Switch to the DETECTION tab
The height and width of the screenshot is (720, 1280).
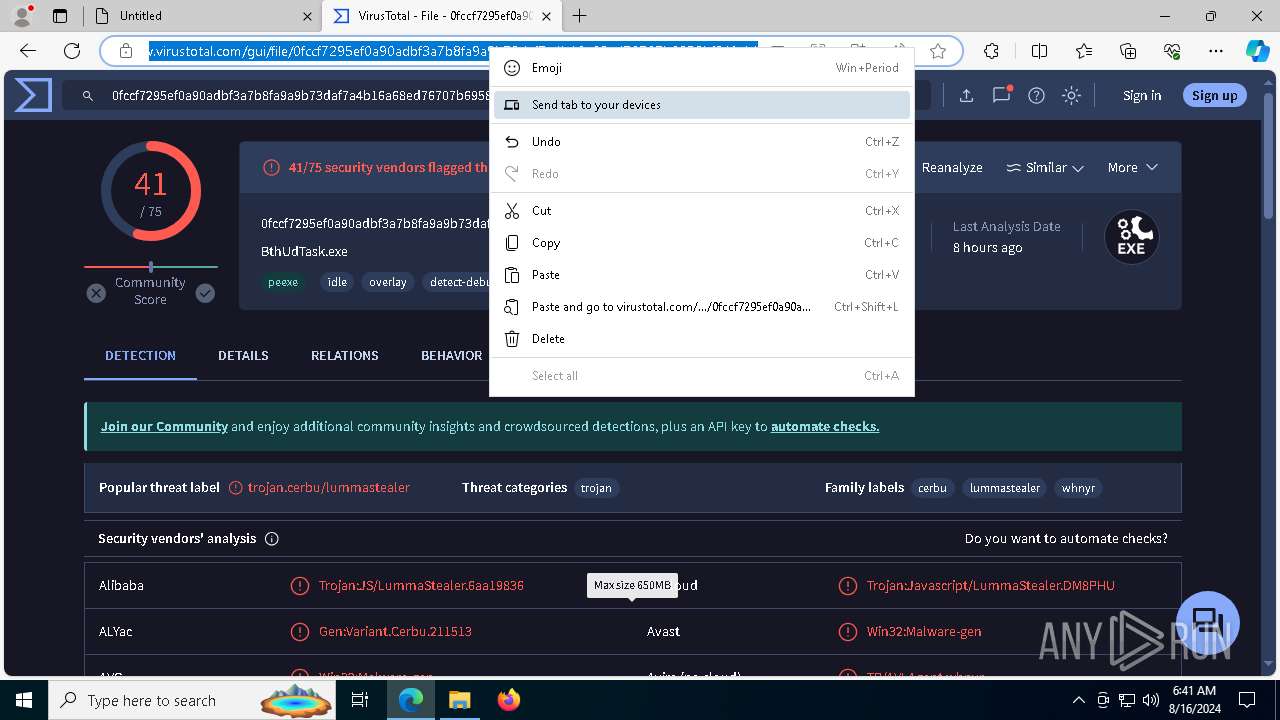pyautogui.click(x=140, y=356)
